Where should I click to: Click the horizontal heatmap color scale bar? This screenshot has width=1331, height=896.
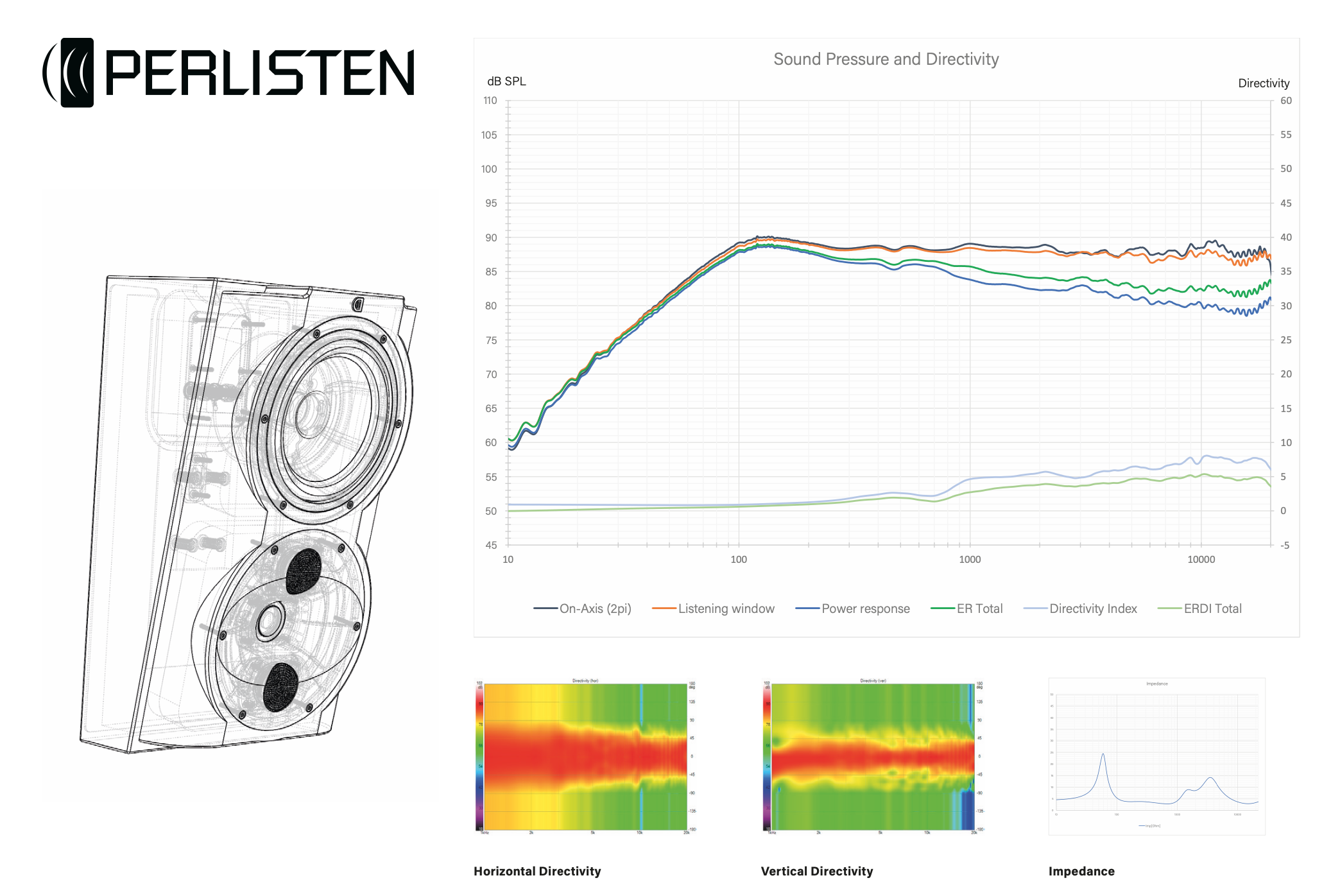click(479, 756)
